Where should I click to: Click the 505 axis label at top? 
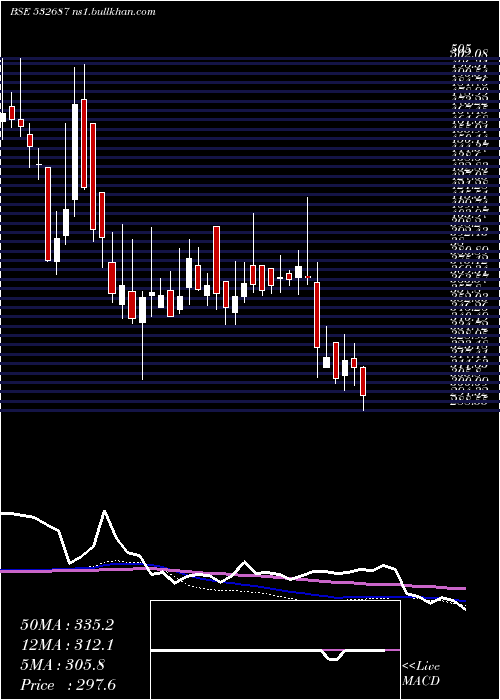click(462, 47)
